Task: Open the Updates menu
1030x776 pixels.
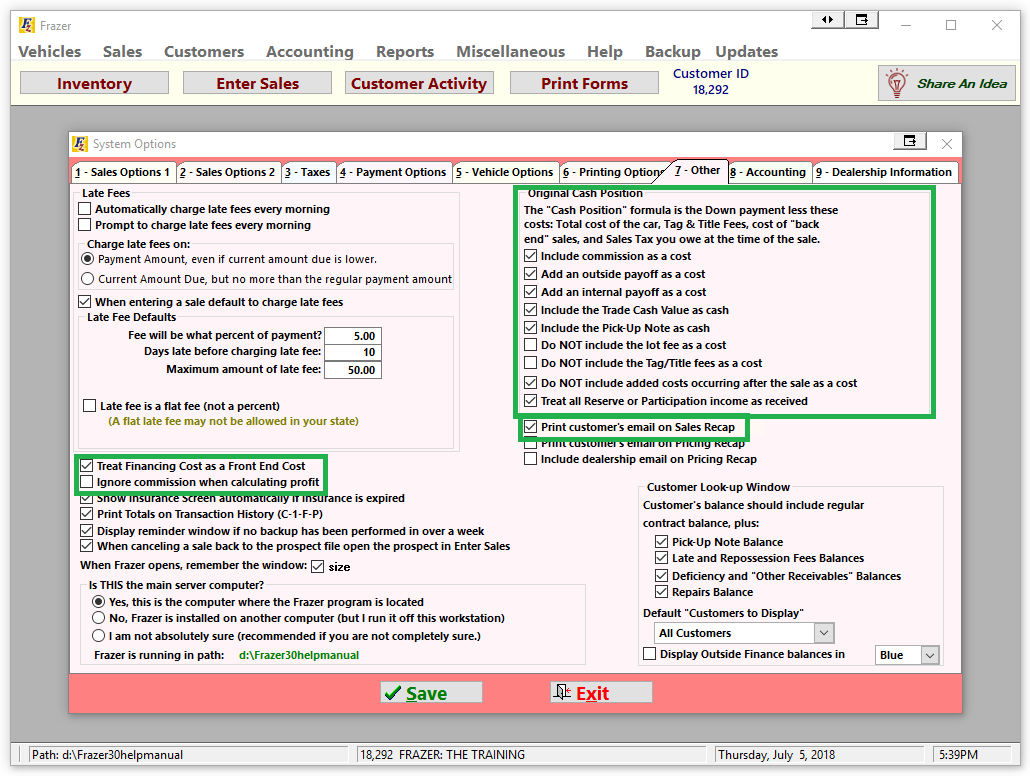Action: [x=747, y=51]
